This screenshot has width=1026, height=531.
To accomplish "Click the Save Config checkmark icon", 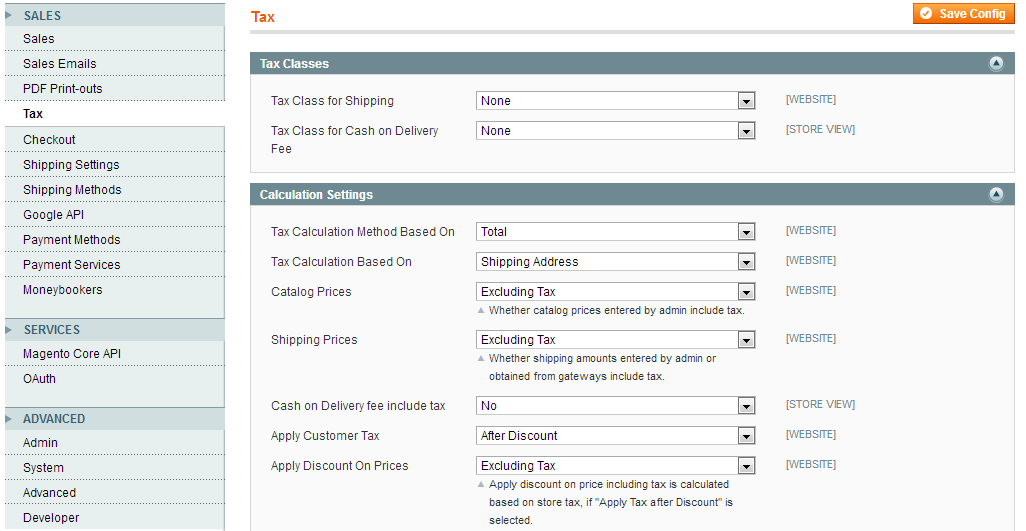I will [926, 14].
